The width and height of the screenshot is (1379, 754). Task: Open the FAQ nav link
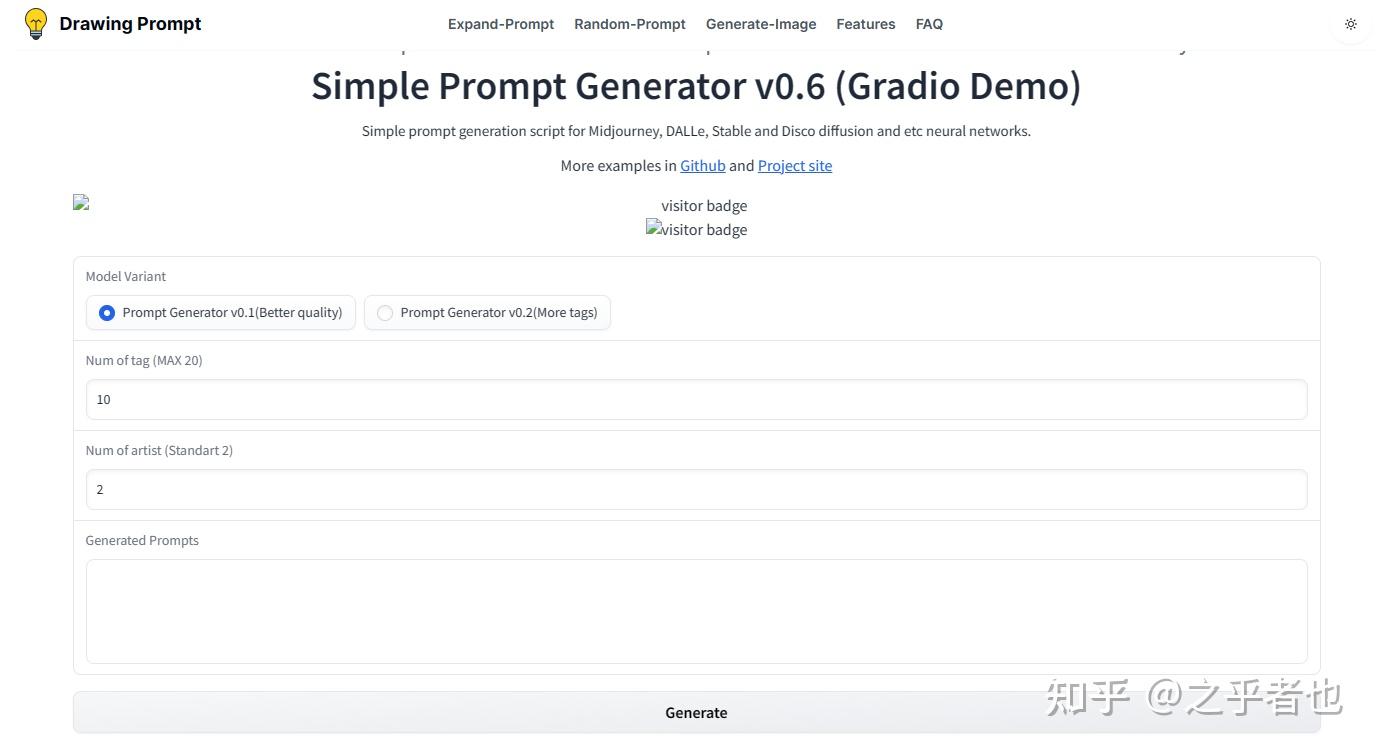tap(929, 24)
